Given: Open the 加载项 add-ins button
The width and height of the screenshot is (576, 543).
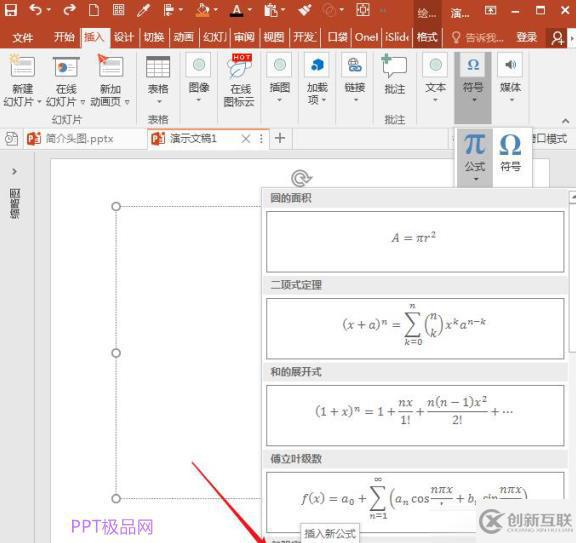Looking at the screenshot, I should pyautogui.click(x=317, y=79).
